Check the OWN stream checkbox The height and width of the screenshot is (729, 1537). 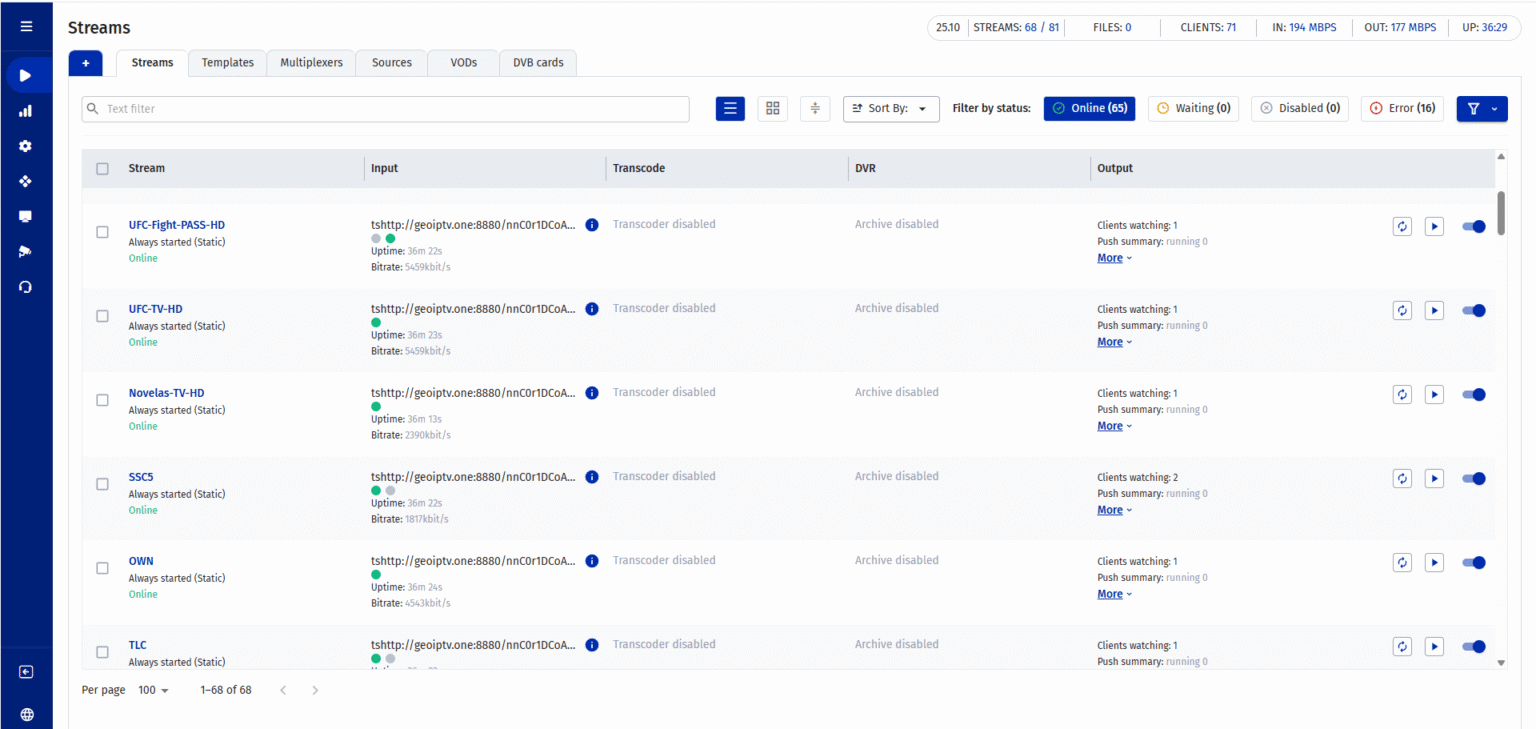(x=102, y=568)
